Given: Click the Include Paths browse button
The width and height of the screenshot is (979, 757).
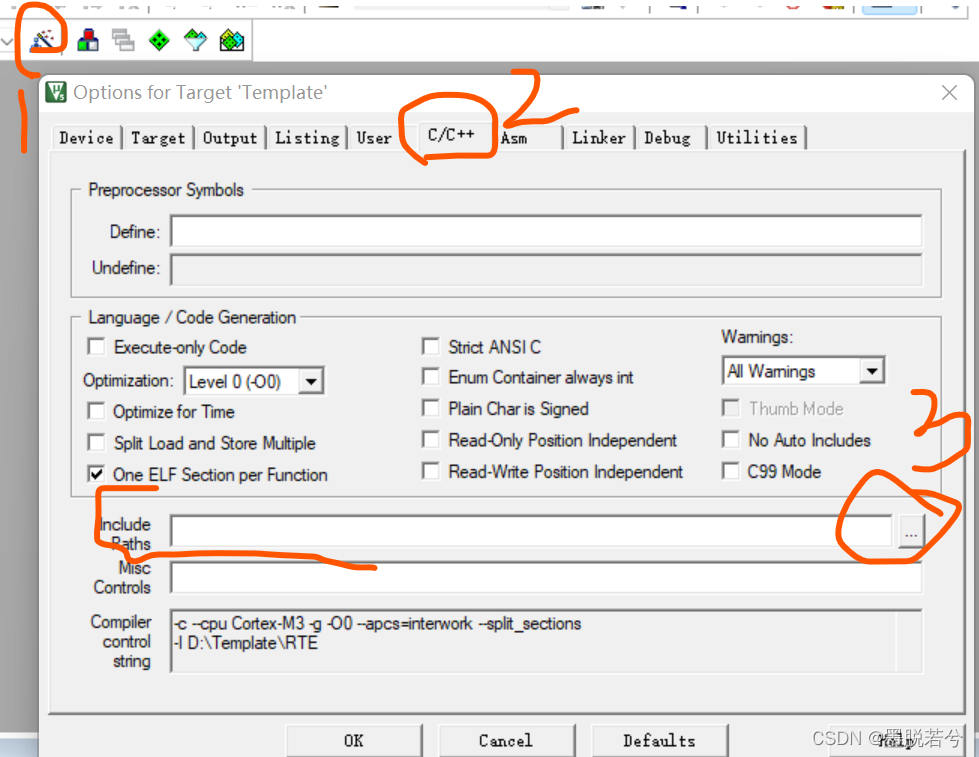Looking at the screenshot, I should point(911,532).
